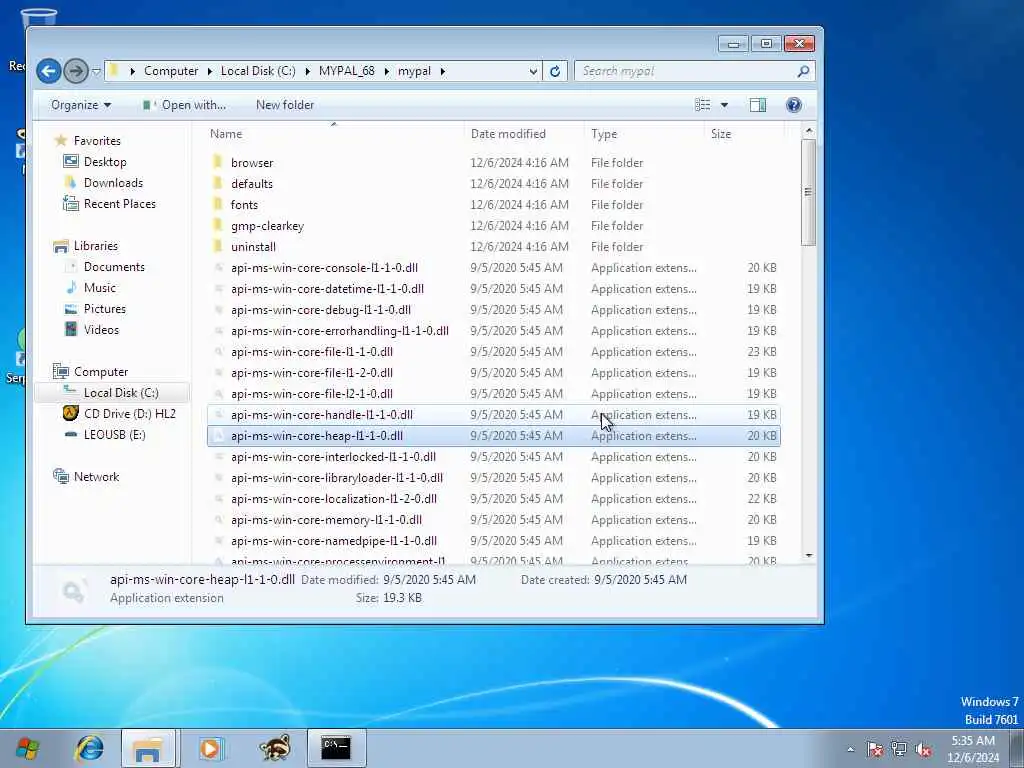Viewport: 1024px width, 768px height.
Task: Open Downloads in Favorites
Action: tap(113, 183)
